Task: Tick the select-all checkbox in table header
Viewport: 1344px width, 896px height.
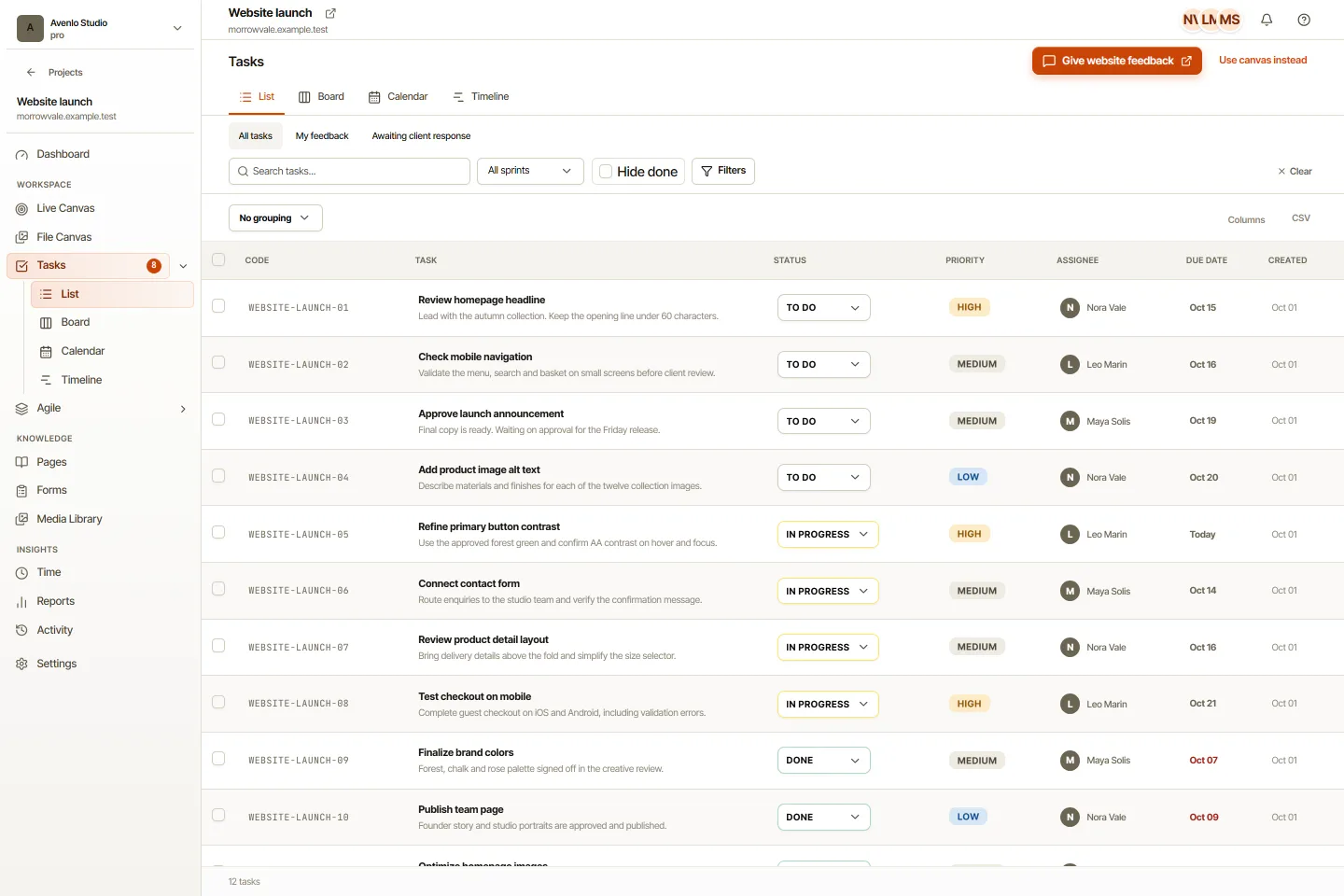Action: click(218, 259)
